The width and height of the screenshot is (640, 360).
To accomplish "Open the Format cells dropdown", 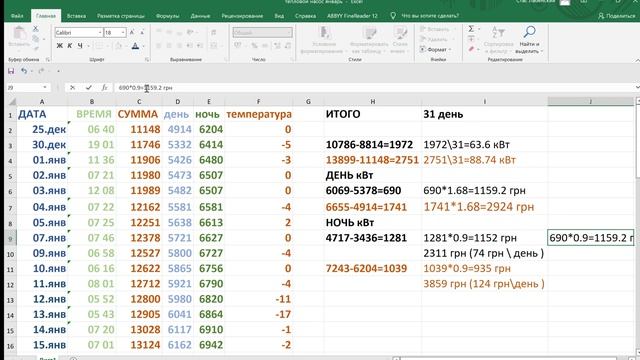I will pos(436,49).
